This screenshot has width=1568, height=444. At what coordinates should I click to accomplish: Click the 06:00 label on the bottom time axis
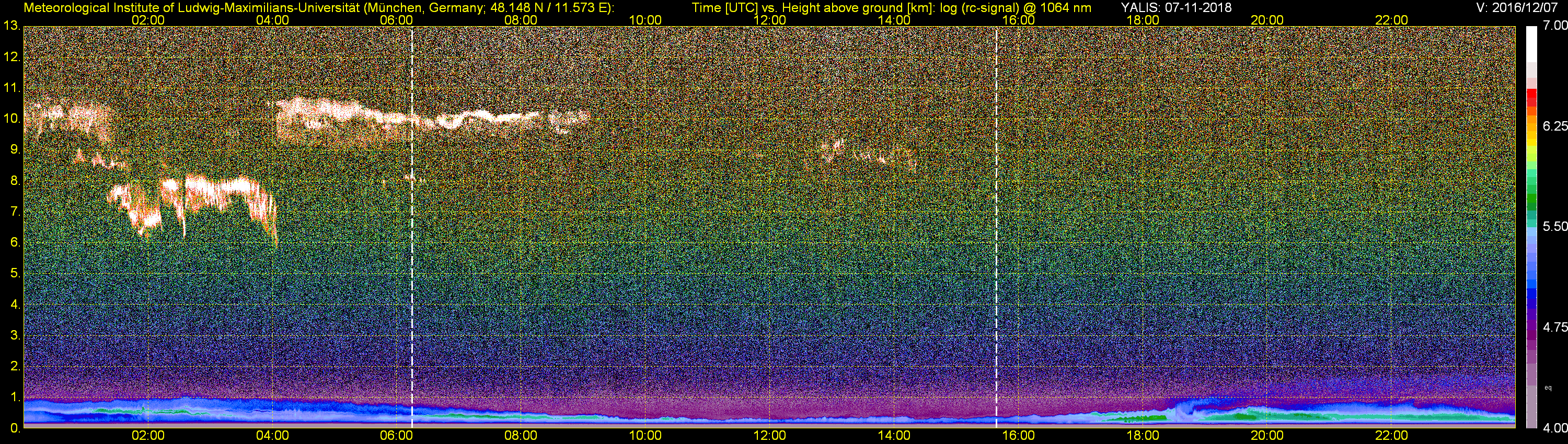point(397,436)
